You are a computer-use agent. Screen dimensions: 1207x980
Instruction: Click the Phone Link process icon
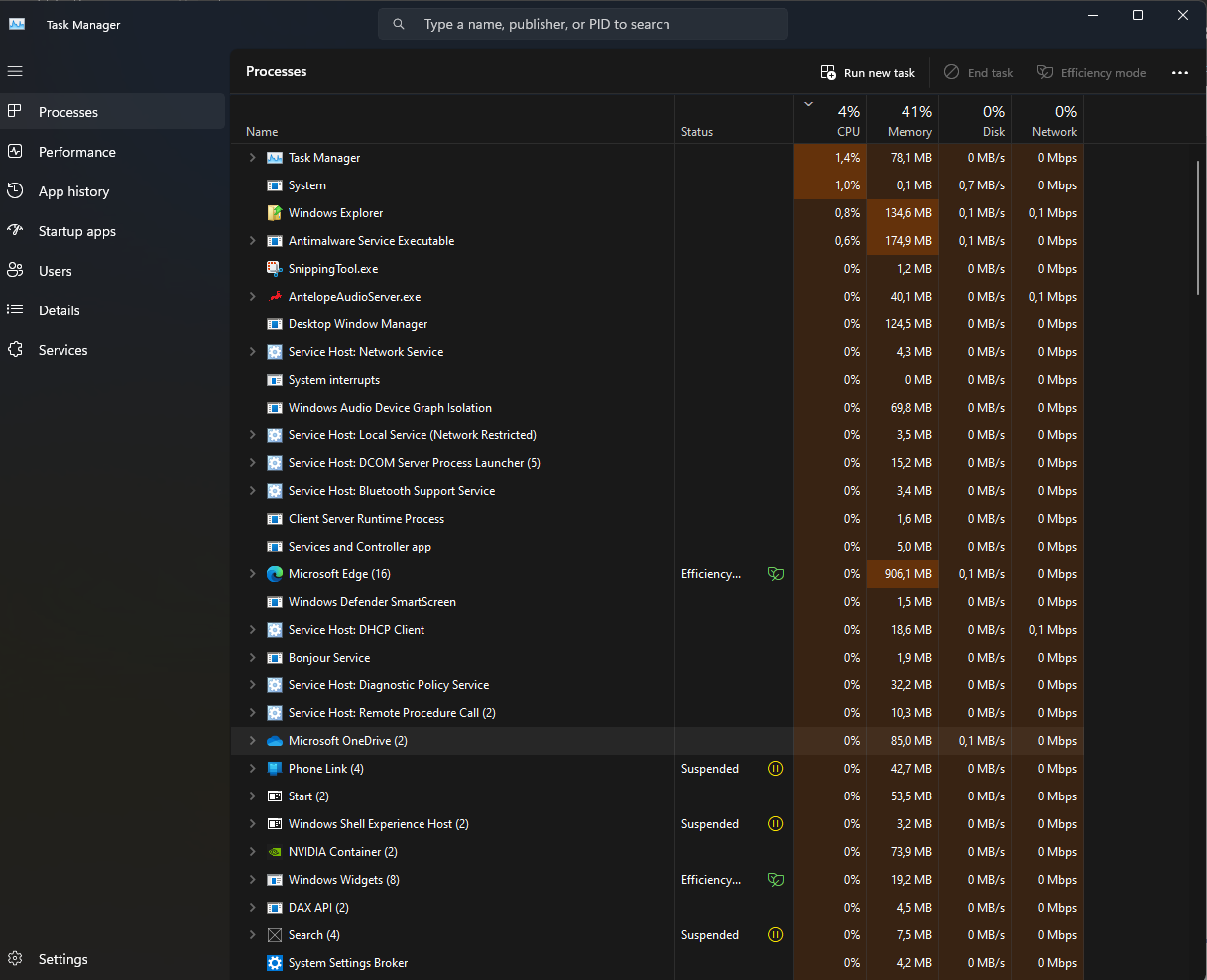pyautogui.click(x=275, y=769)
